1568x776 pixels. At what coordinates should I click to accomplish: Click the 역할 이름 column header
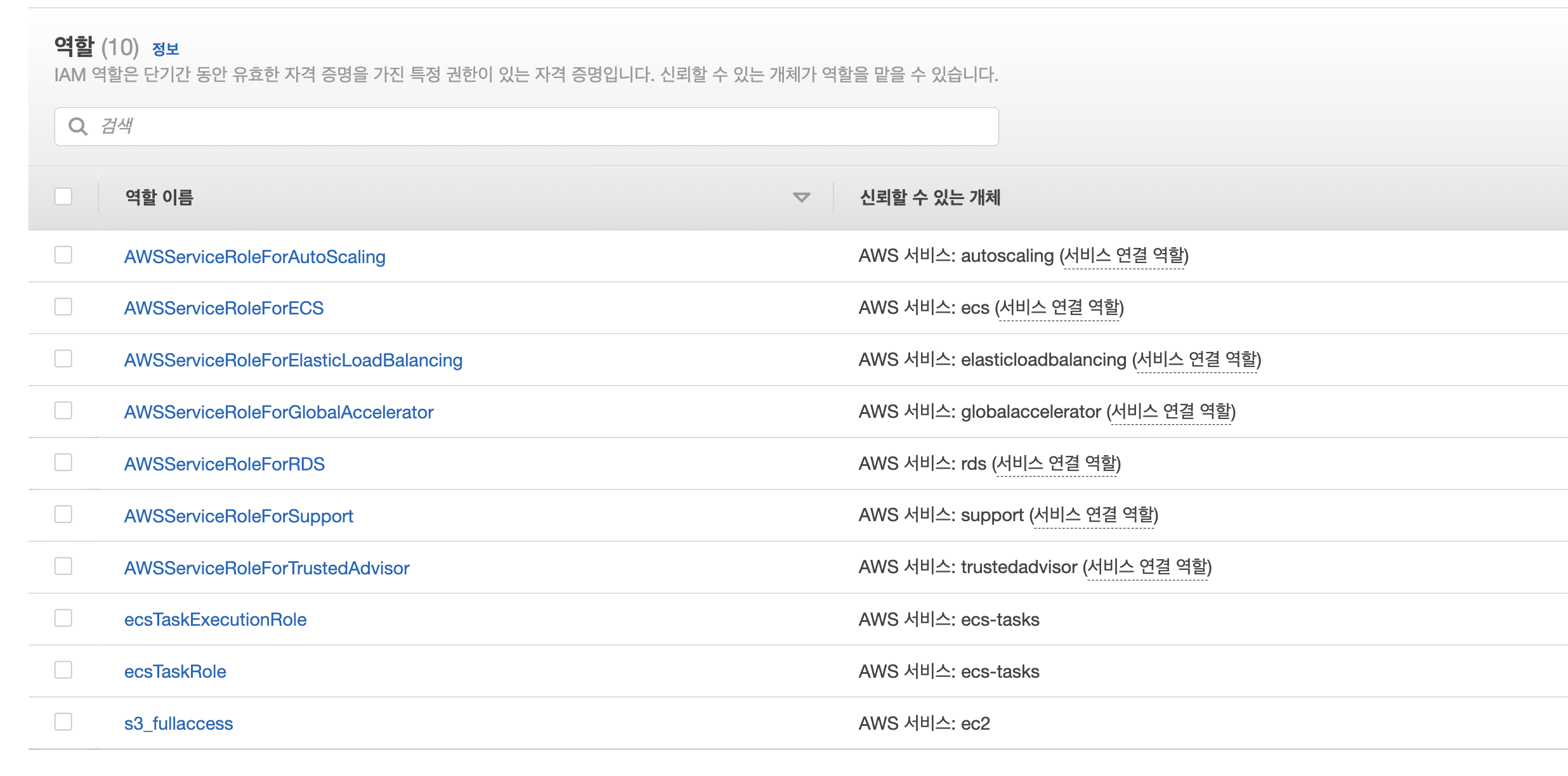(159, 198)
